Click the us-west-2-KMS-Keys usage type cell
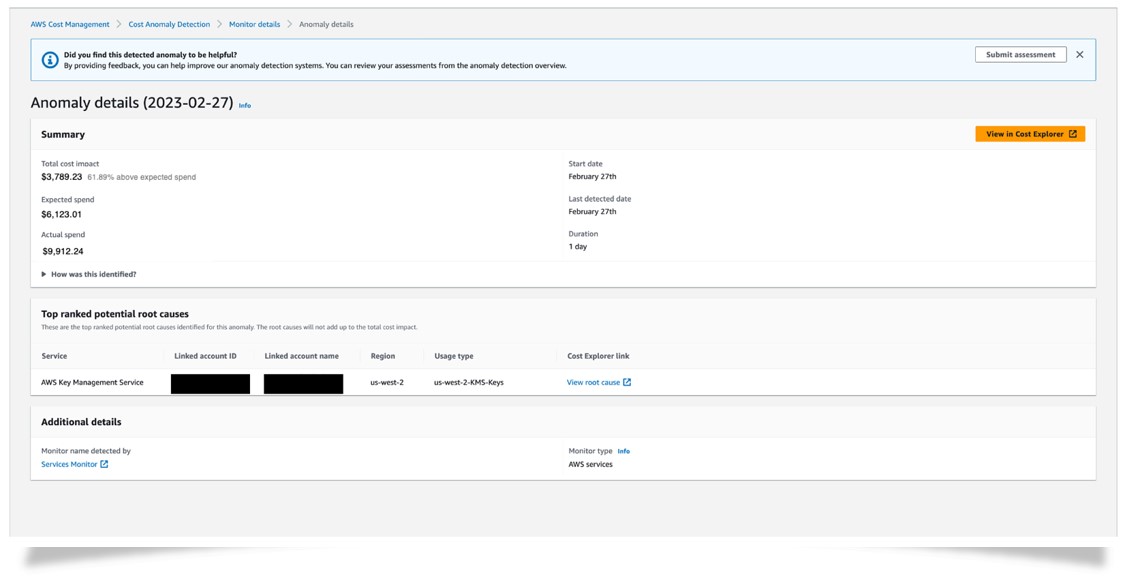 (x=469, y=383)
